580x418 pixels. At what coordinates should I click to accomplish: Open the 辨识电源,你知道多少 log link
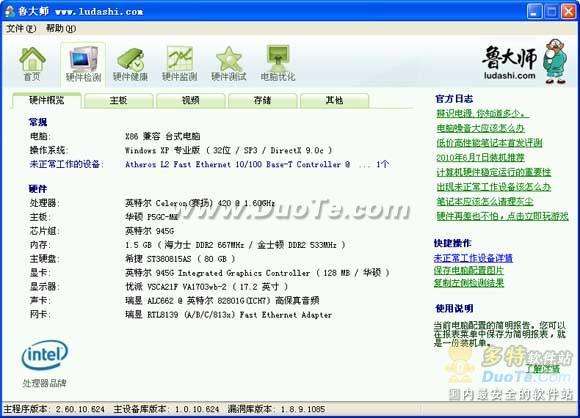pyautogui.click(x=482, y=113)
